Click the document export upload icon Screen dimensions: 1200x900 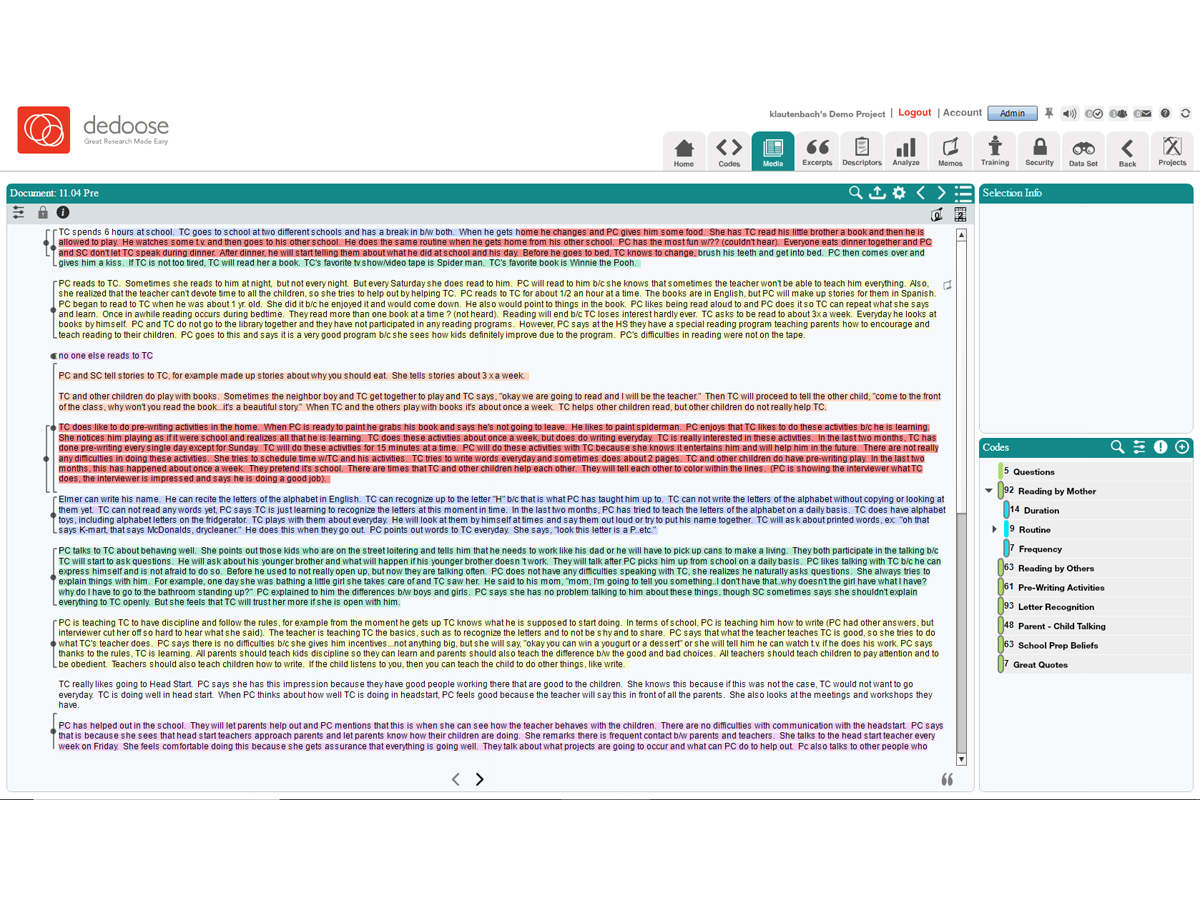877,193
